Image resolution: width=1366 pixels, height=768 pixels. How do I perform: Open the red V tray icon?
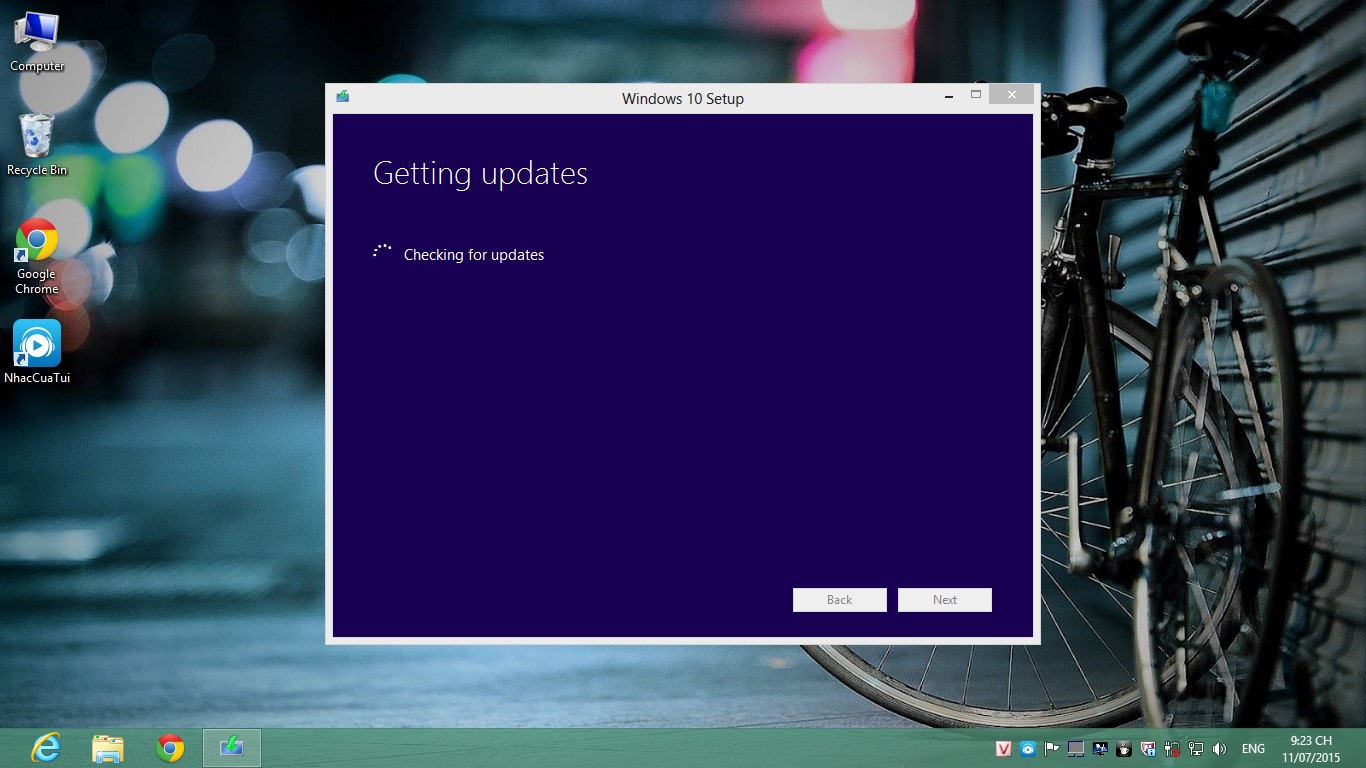tap(1003, 748)
